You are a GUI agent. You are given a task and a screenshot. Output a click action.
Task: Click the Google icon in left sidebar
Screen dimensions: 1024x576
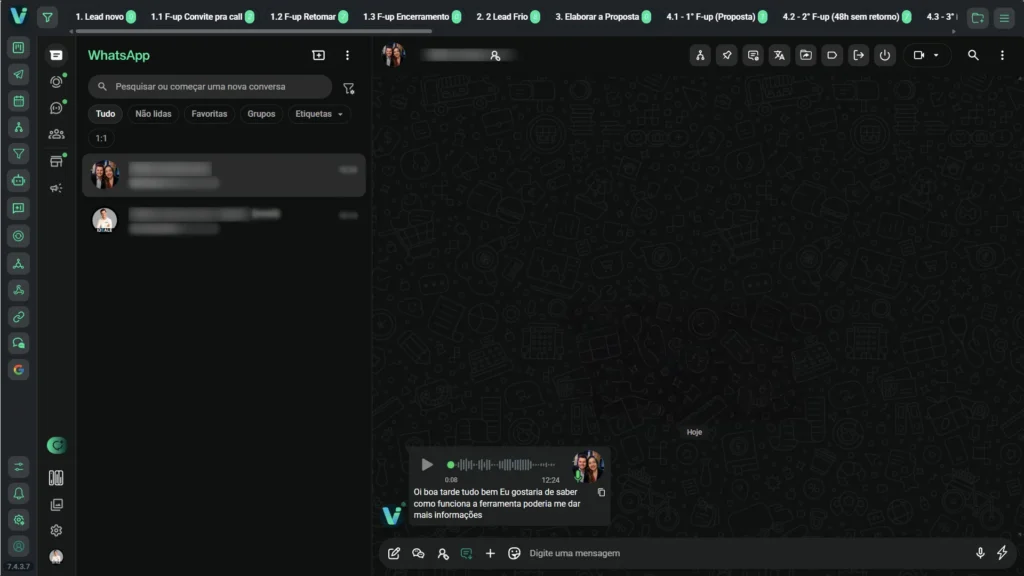tap(19, 369)
